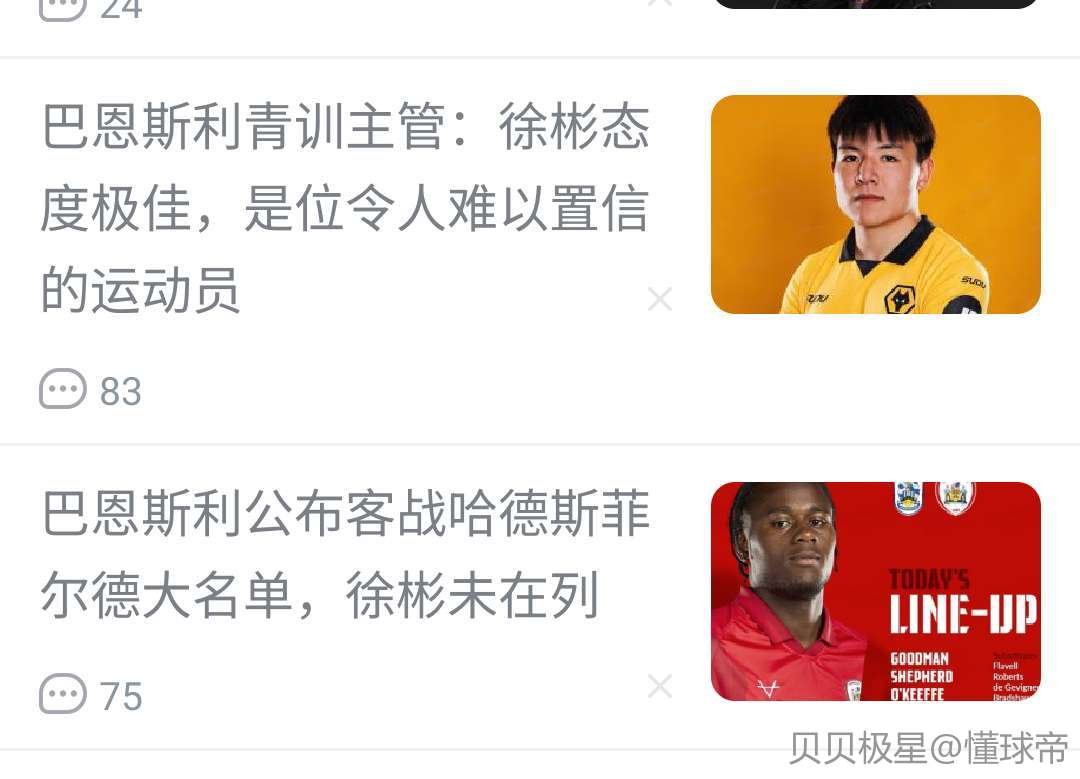Tap the comment bubble icon beside 75
This screenshot has width=1080, height=779.
tap(63, 694)
